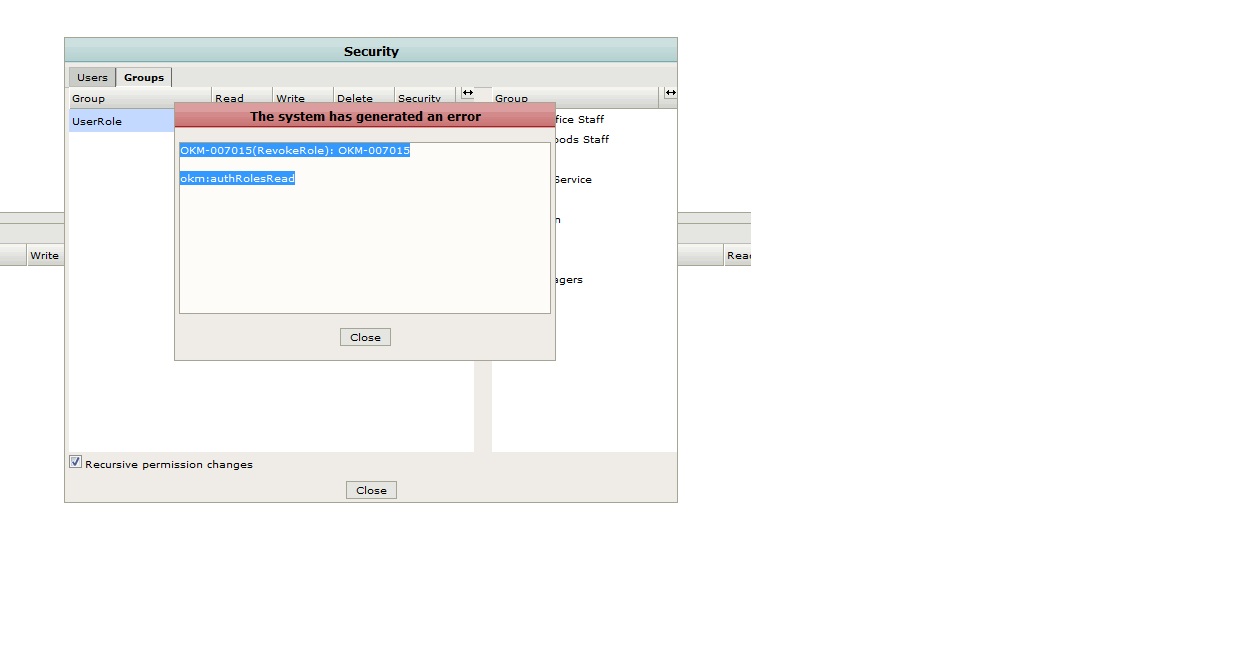Select the group entry ending in 'oods Staff'

(x=582, y=140)
